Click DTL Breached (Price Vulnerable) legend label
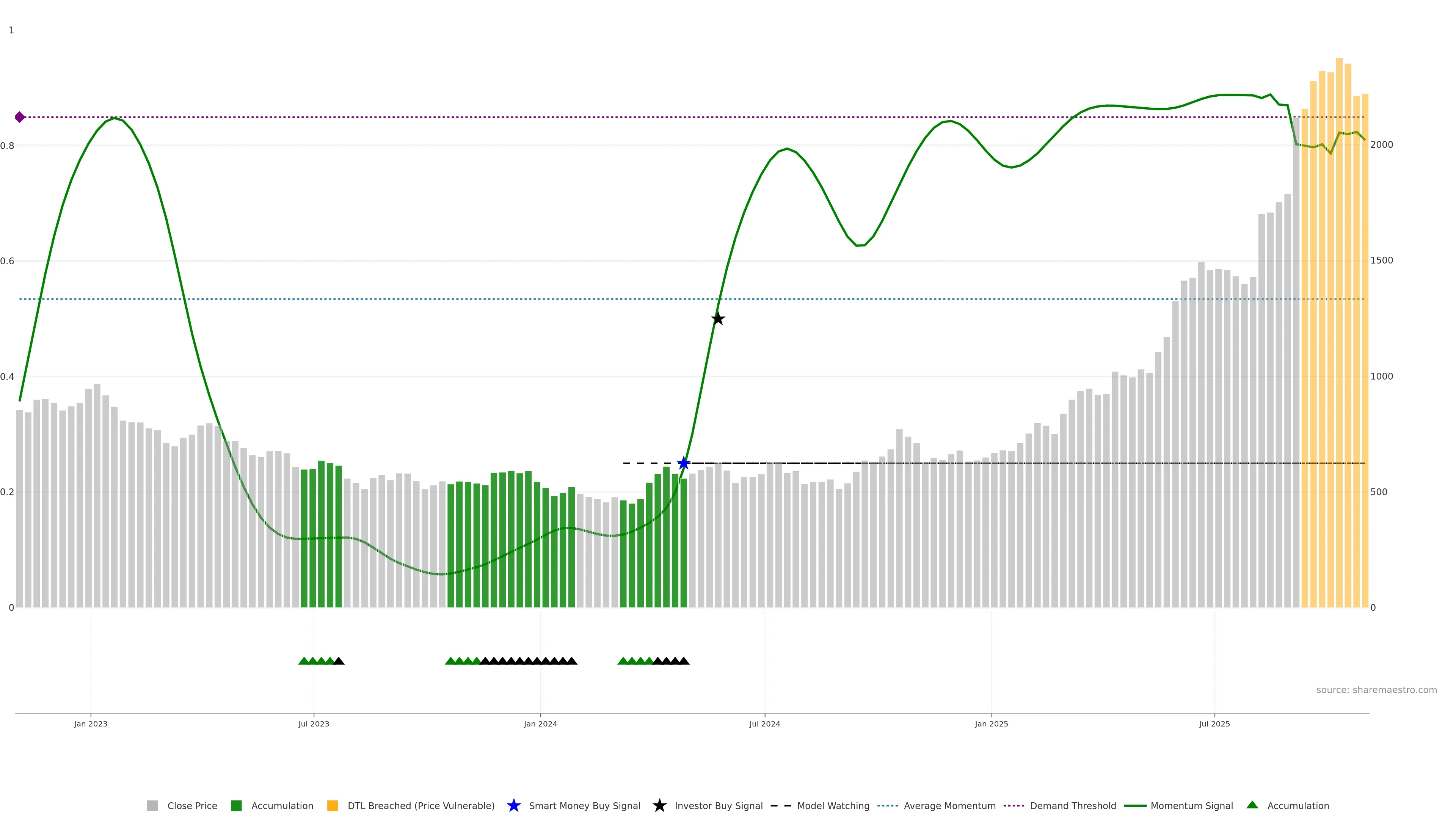1456x819 pixels. tap(420, 805)
